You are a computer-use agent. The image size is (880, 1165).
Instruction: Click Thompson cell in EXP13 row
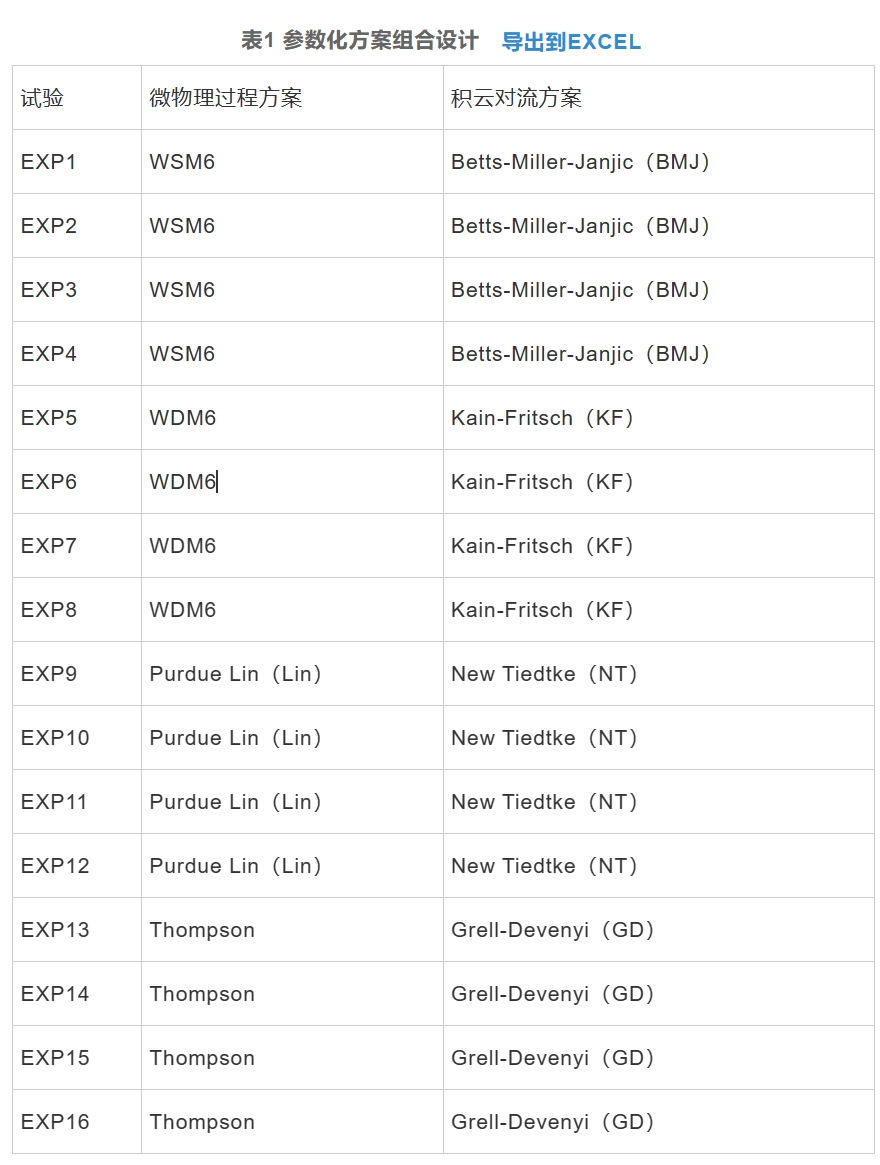(x=202, y=930)
